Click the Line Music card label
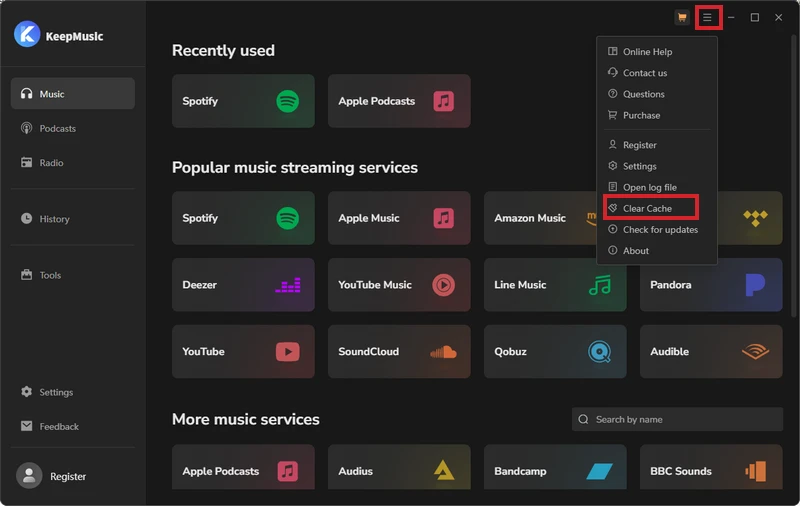Screen dimensions: 800x506 [x=520, y=285]
